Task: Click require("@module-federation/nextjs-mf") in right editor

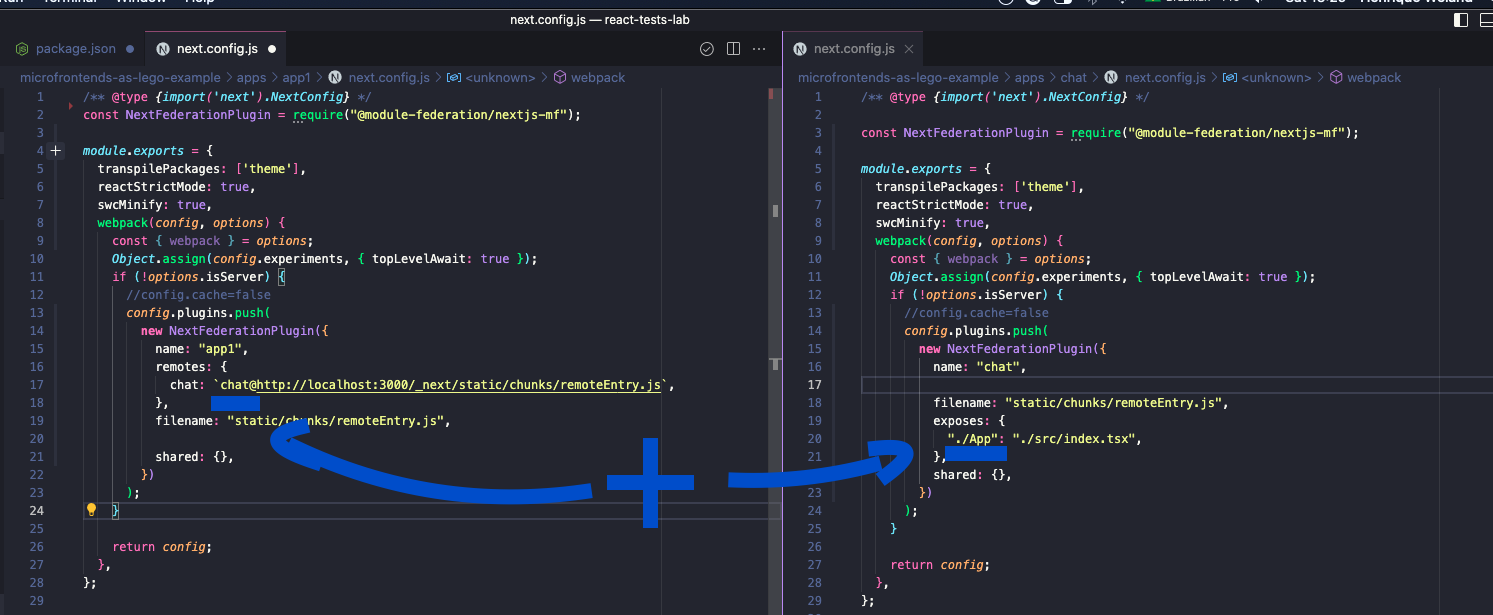Action: tap(1214, 133)
